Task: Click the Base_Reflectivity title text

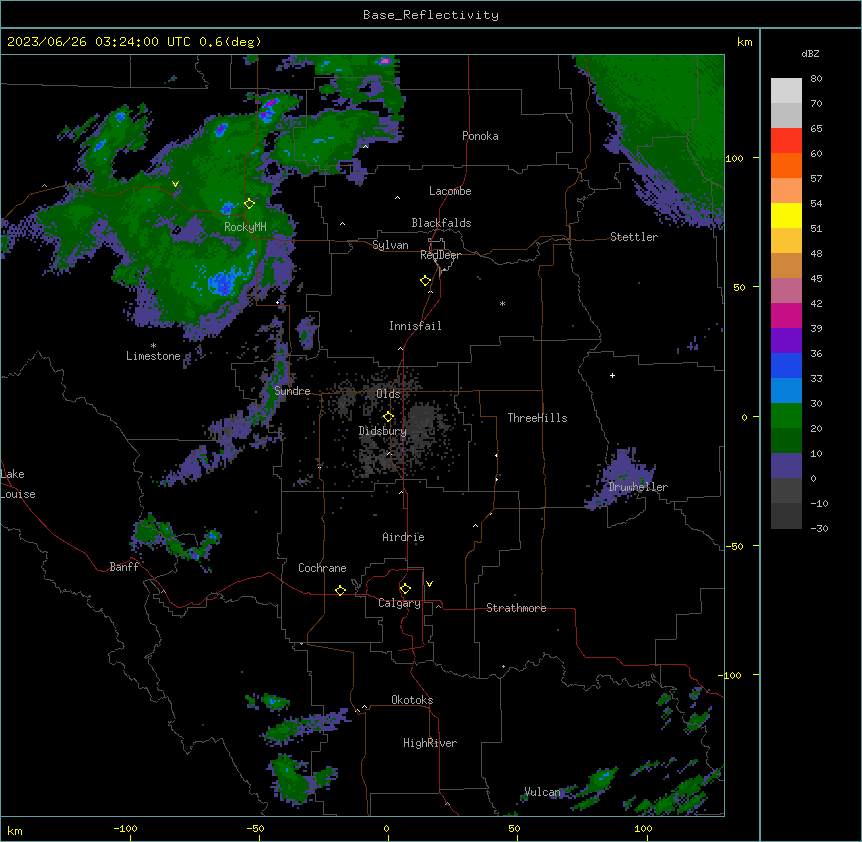Action: coord(431,15)
